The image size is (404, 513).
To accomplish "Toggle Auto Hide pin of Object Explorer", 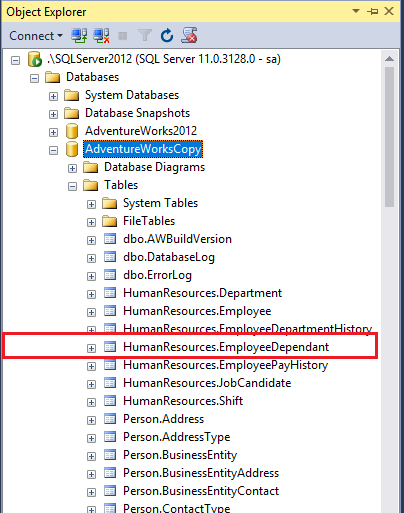I will 373,11.
